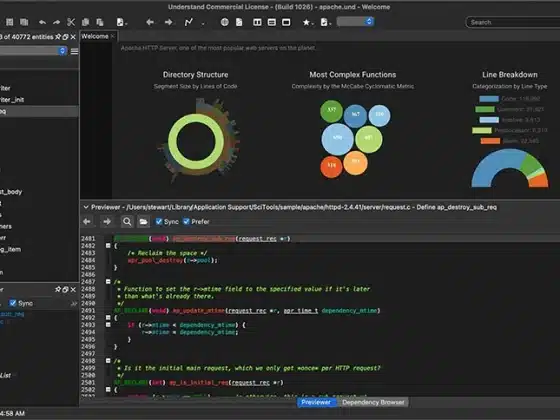Viewport: 560px width, 420px height.
Task: Click the st_body entity row
Action: [x=39, y=192]
